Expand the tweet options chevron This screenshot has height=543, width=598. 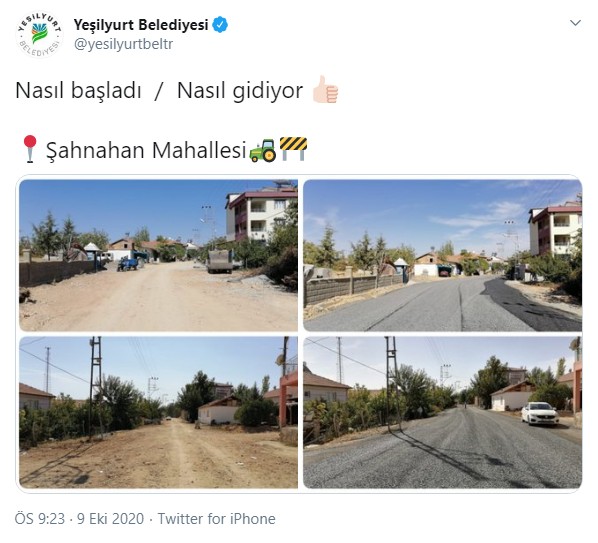pos(575,23)
